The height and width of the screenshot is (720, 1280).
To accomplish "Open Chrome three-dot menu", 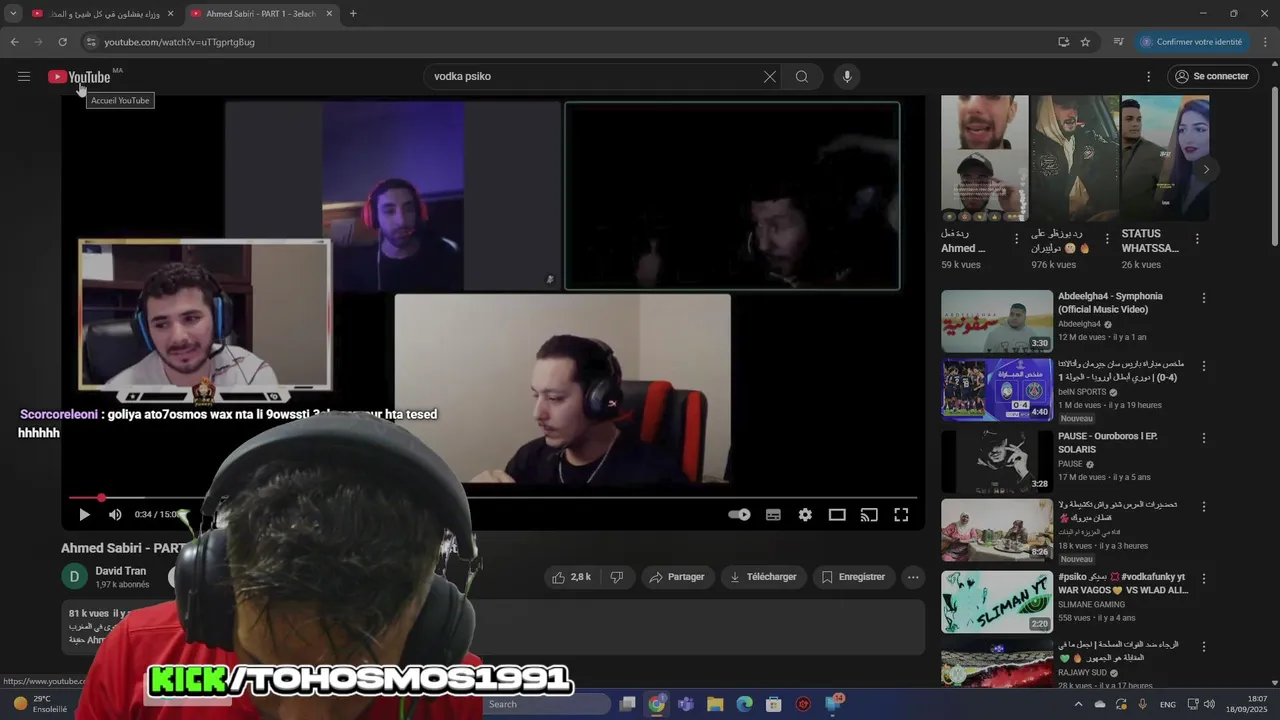I will [1266, 42].
